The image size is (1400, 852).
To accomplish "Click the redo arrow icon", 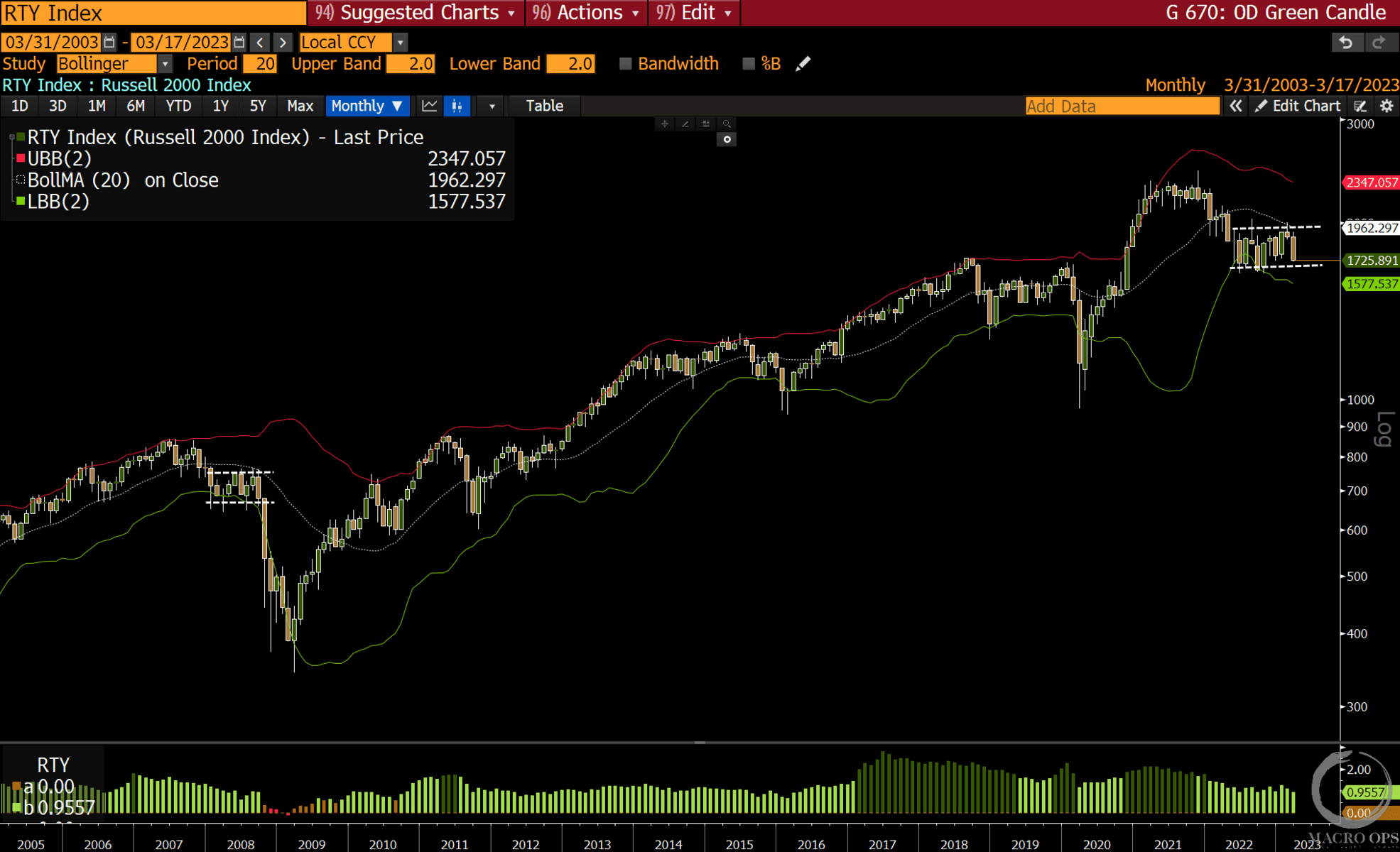I will pyautogui.click(x=1379, y=43).
